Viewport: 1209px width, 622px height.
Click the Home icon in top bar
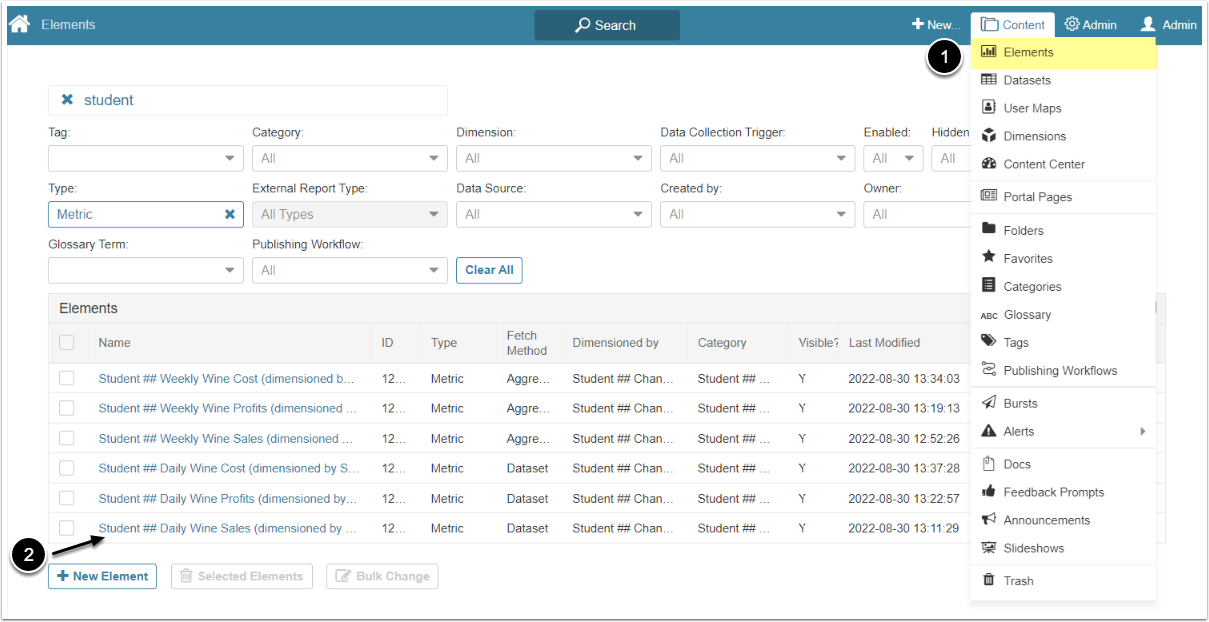point(19,24)
